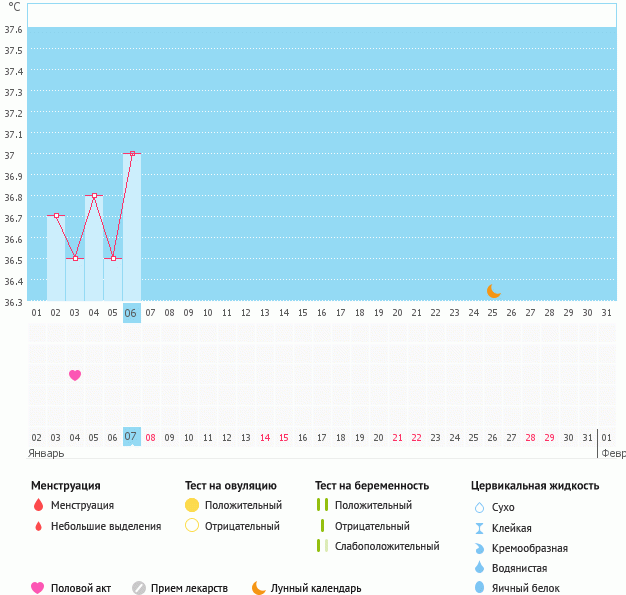Viewport: 626px width, 595px height.
Task: Click the Половой акт heart legend icon
Action: coord(38,588)
